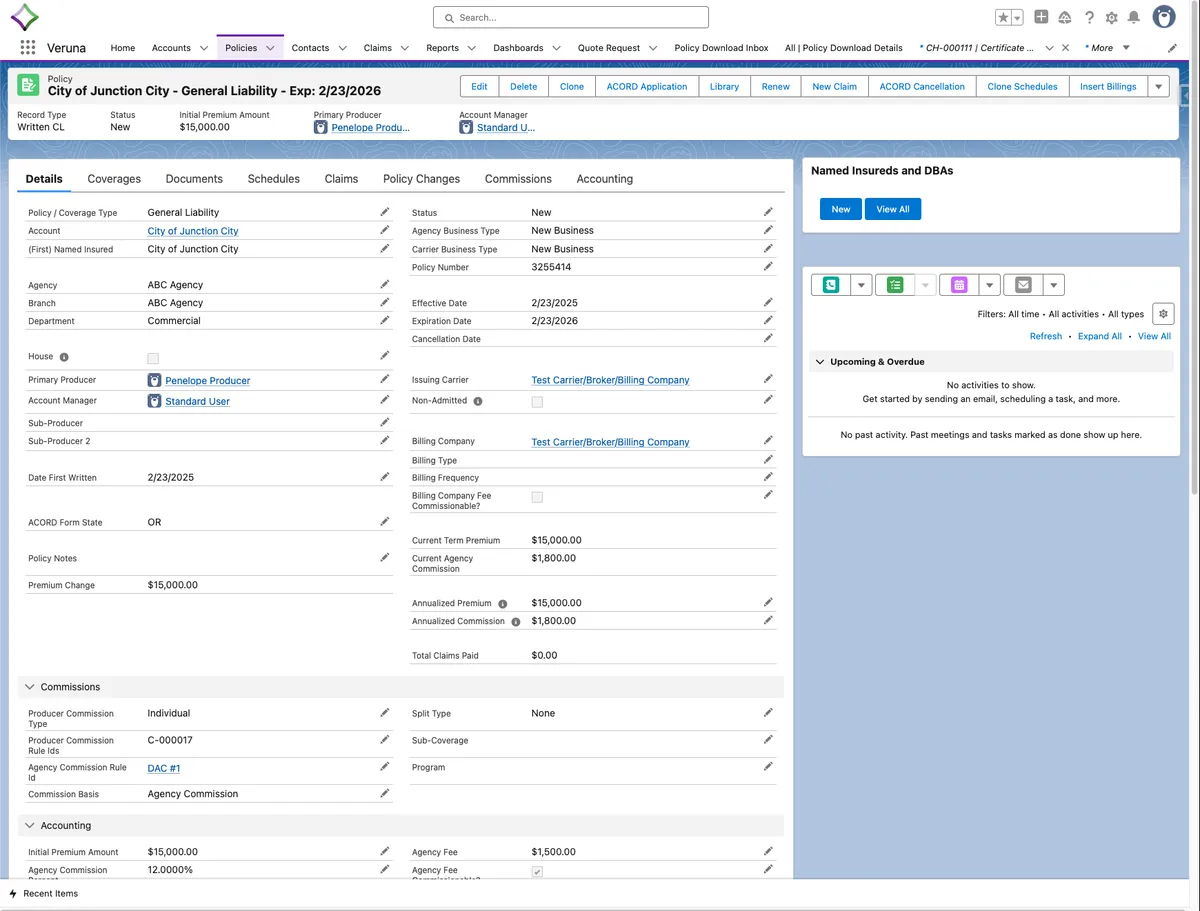
Task: Open the Contacts nav dropdown chevron
Action: click(342, 48)
